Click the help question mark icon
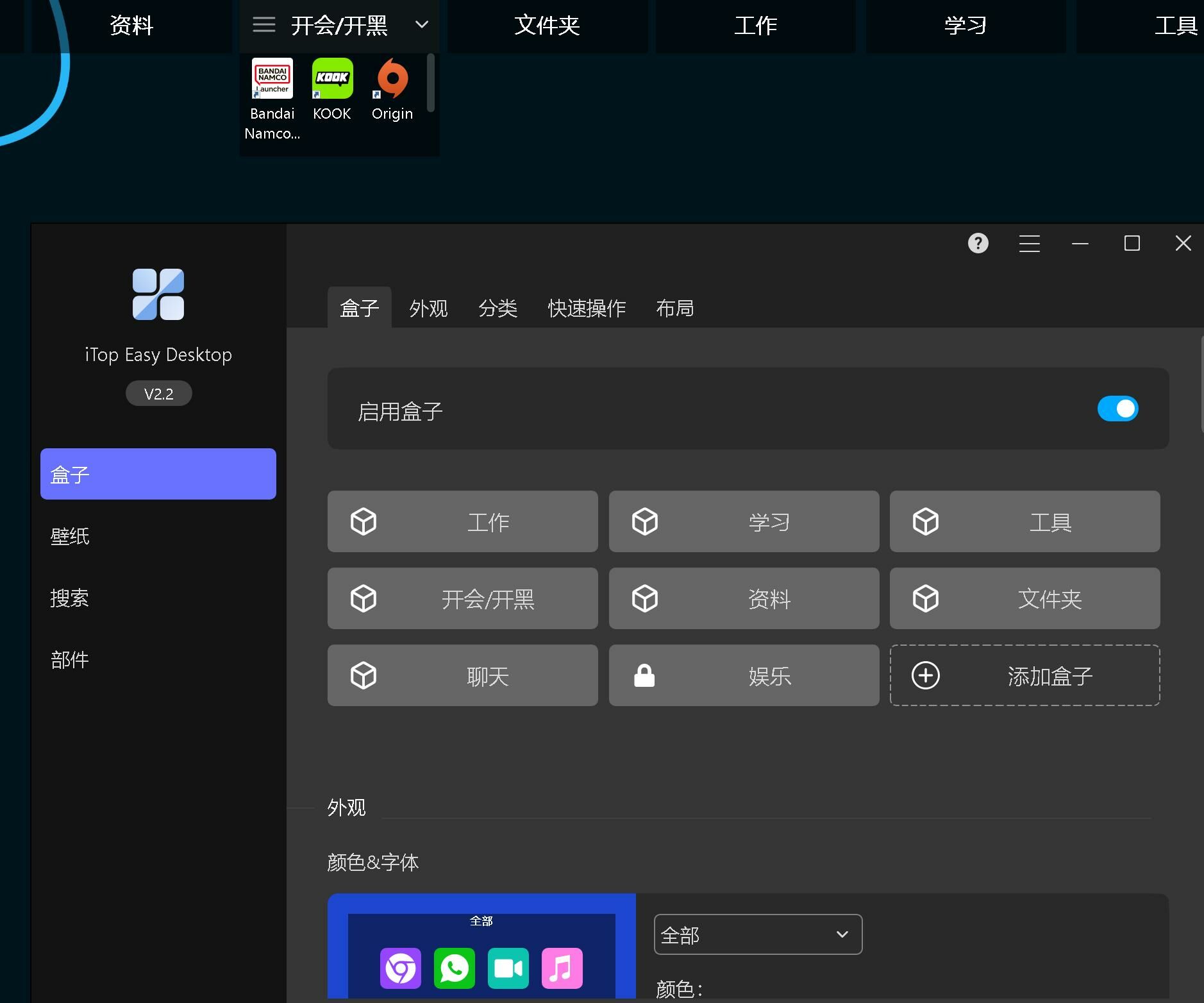Viewport: 1204px width, 1003px height. (978, 244)
